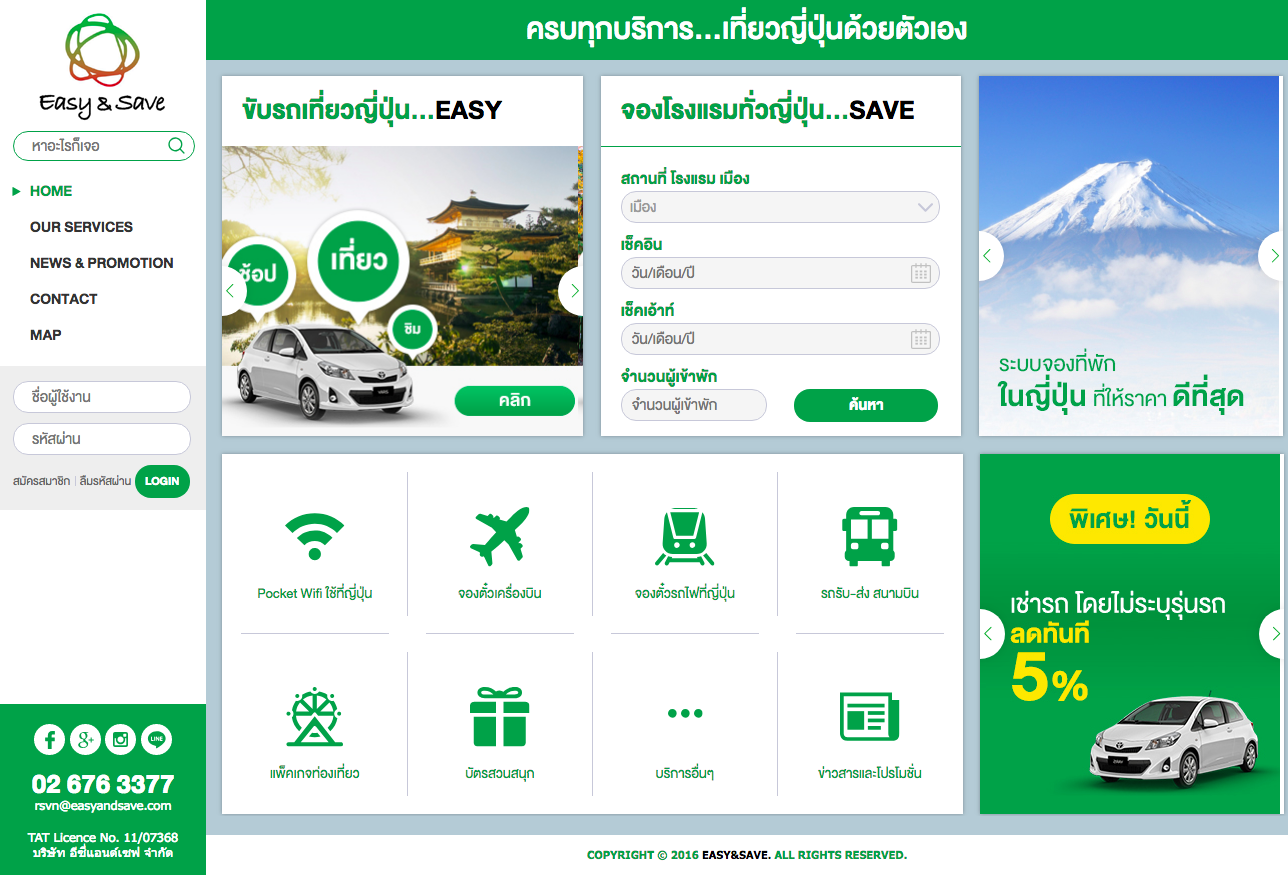Expand the เมือง city dropdown
This screenshot has width=1288, height=875.
(x=780, y=207)
